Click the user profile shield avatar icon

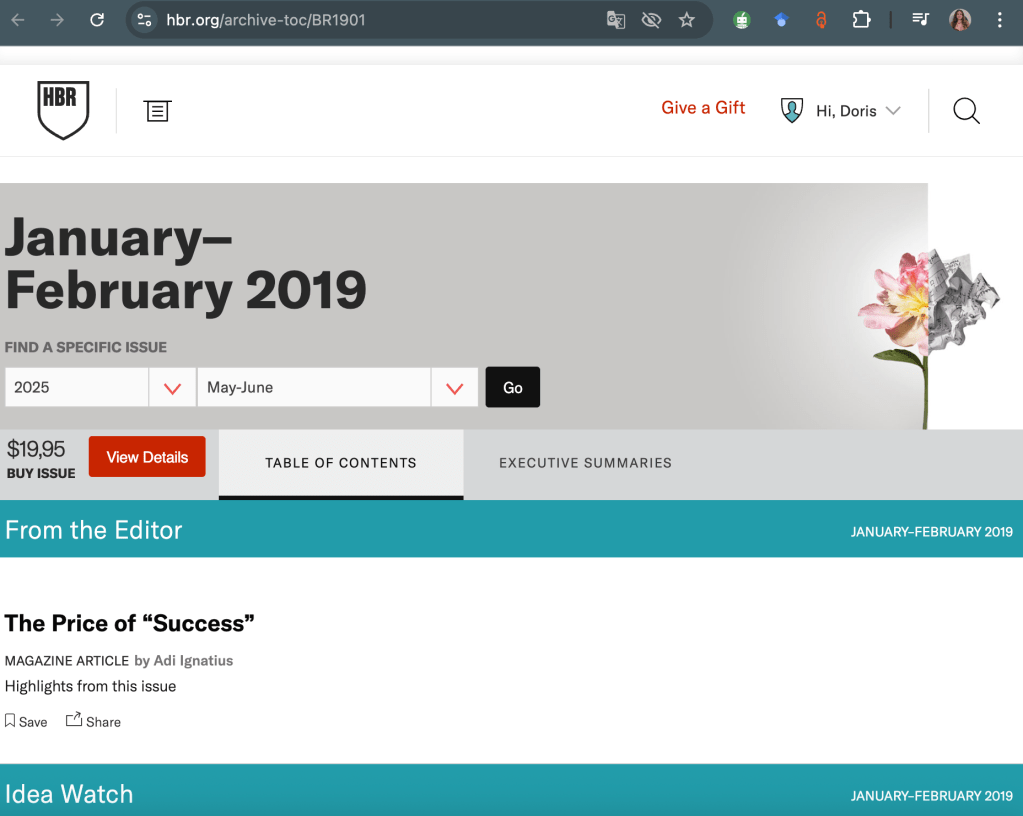[x=792, y=110]
